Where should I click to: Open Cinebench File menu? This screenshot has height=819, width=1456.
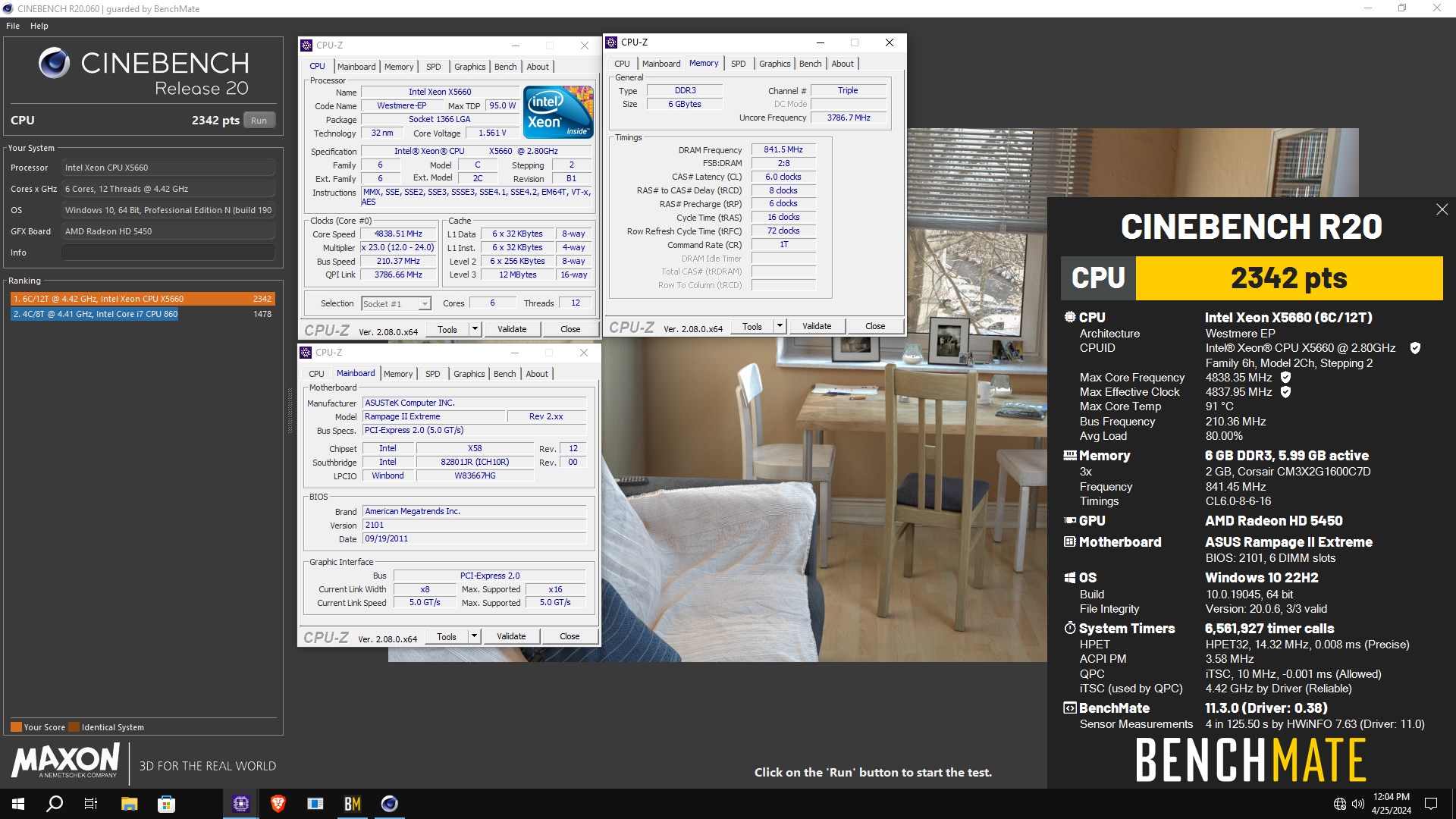13,26
